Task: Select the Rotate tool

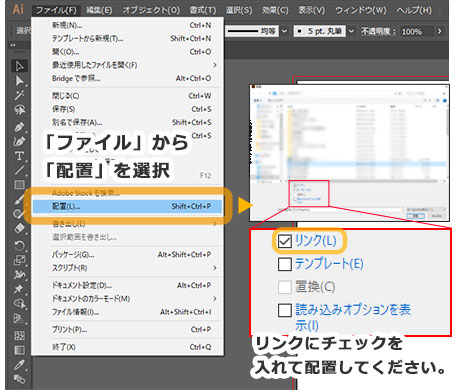Action: click(19, 246)
